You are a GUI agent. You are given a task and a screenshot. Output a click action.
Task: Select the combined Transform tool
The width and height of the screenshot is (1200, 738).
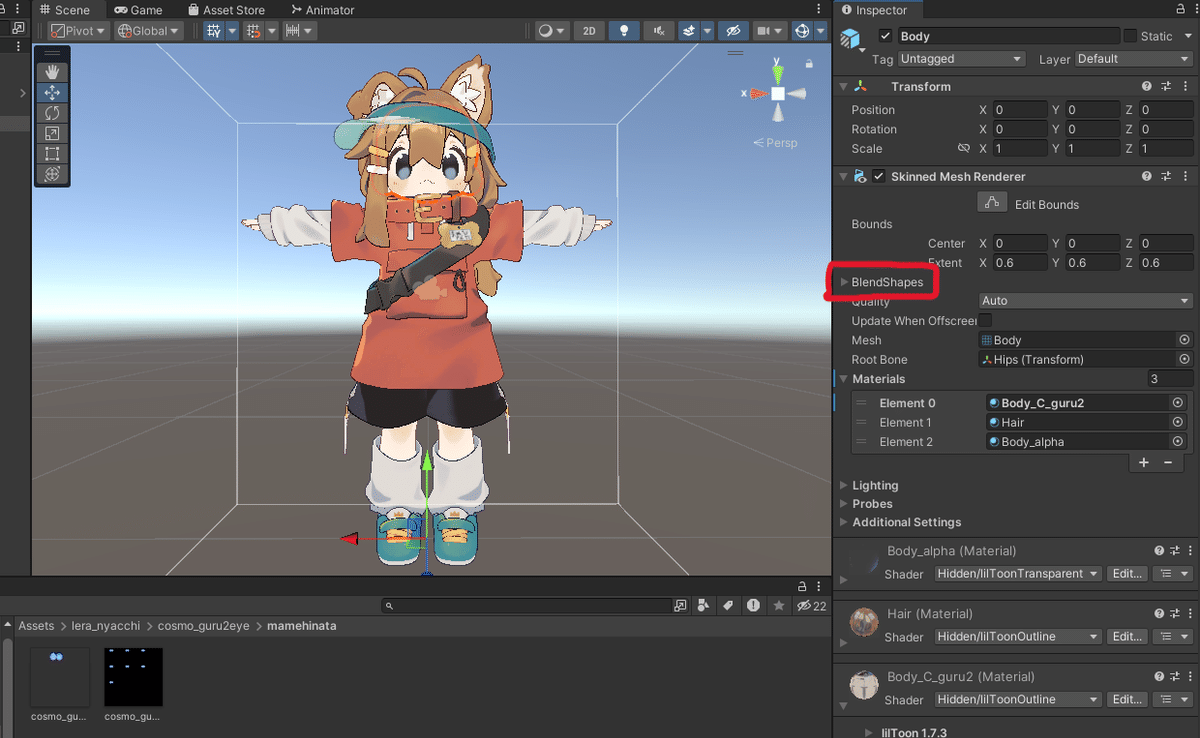[x=52, y=174]
